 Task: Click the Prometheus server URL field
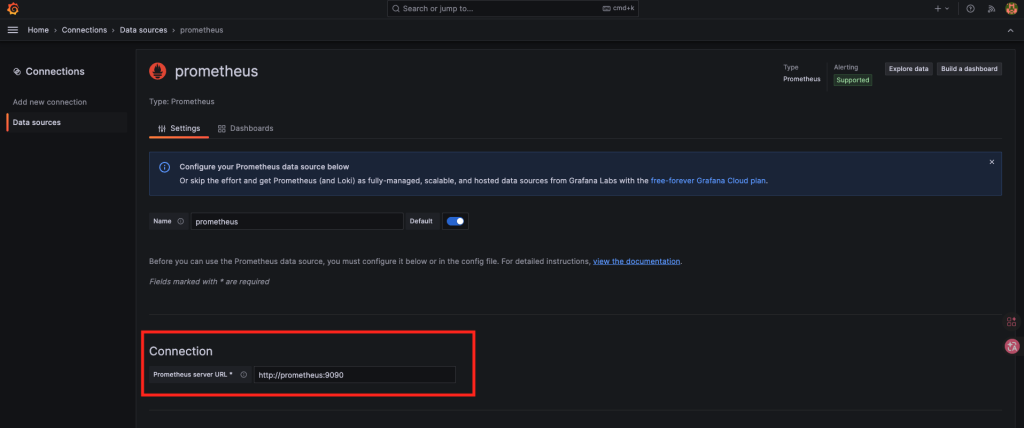(355, 375)
